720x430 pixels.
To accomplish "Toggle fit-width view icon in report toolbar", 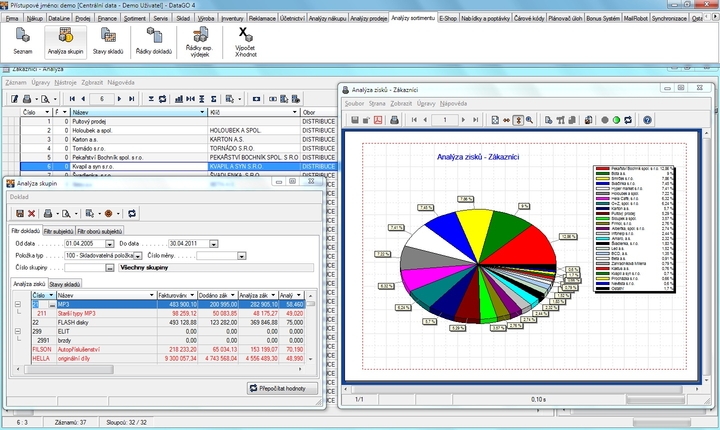I will pos(506,120).
